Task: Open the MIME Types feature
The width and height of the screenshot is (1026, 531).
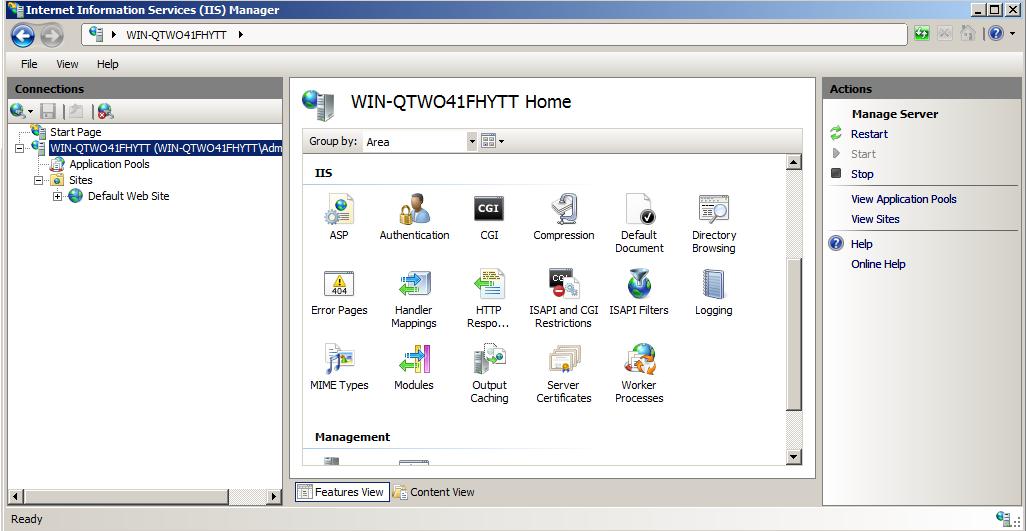Action: pos(339,368)
